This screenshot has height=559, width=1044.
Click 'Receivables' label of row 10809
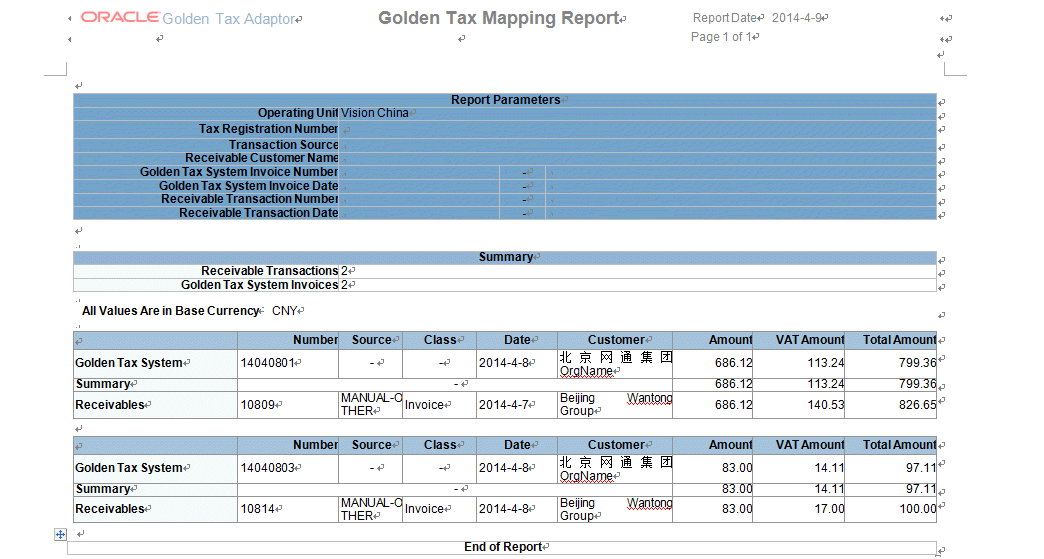(x=110, y=405)
